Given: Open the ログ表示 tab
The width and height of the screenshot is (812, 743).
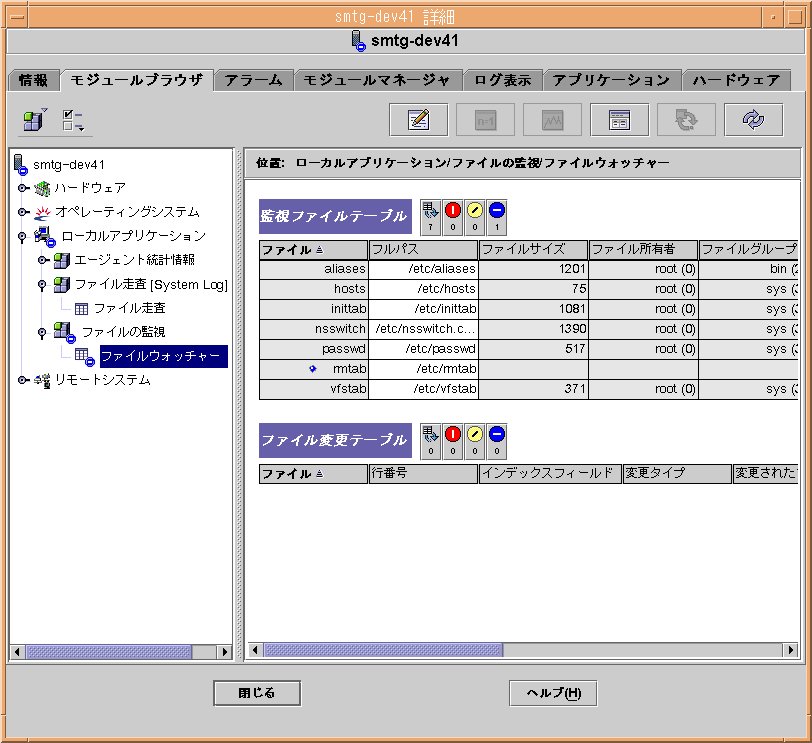Looking at the screenshot, I should pyautogui.click(x=503, y=79).
